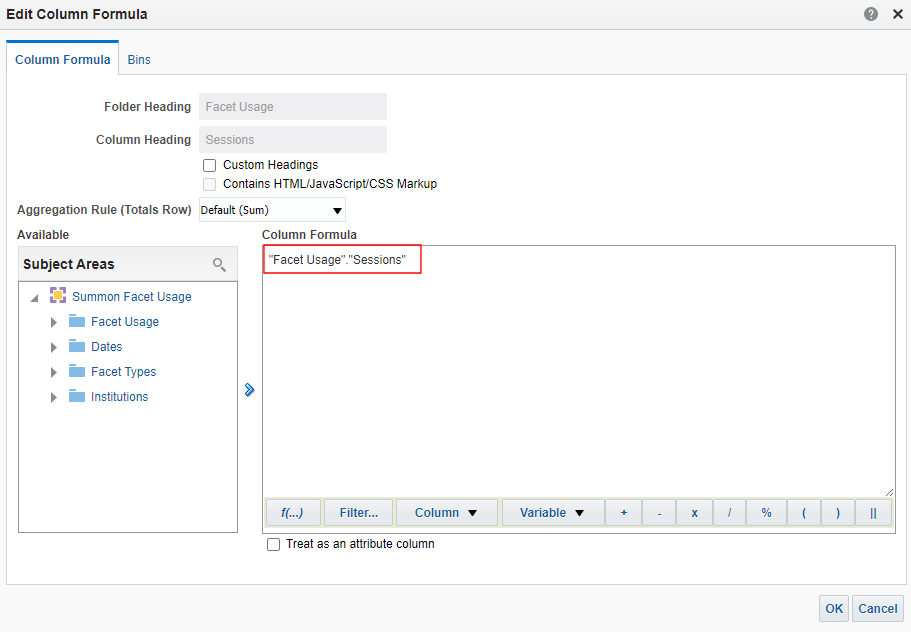Open the Aggregation Rule dropdown
The height and width of the screenshot is (632, 911).
[x=272, y=210]
